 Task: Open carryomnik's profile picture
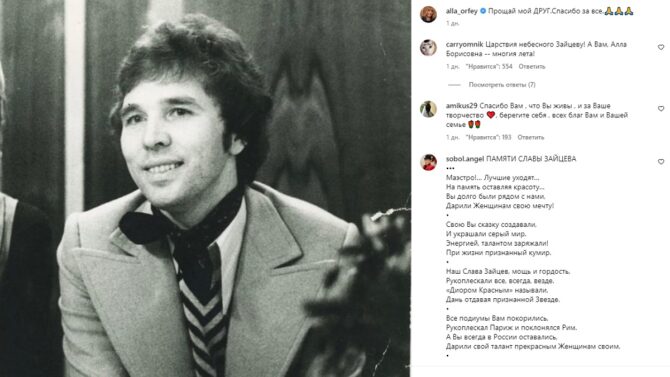pyautogui.click(x=428, y=47)
